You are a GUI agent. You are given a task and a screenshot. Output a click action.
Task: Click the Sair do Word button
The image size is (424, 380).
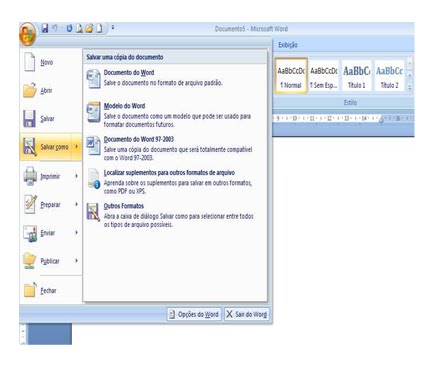tap(247, 314)
